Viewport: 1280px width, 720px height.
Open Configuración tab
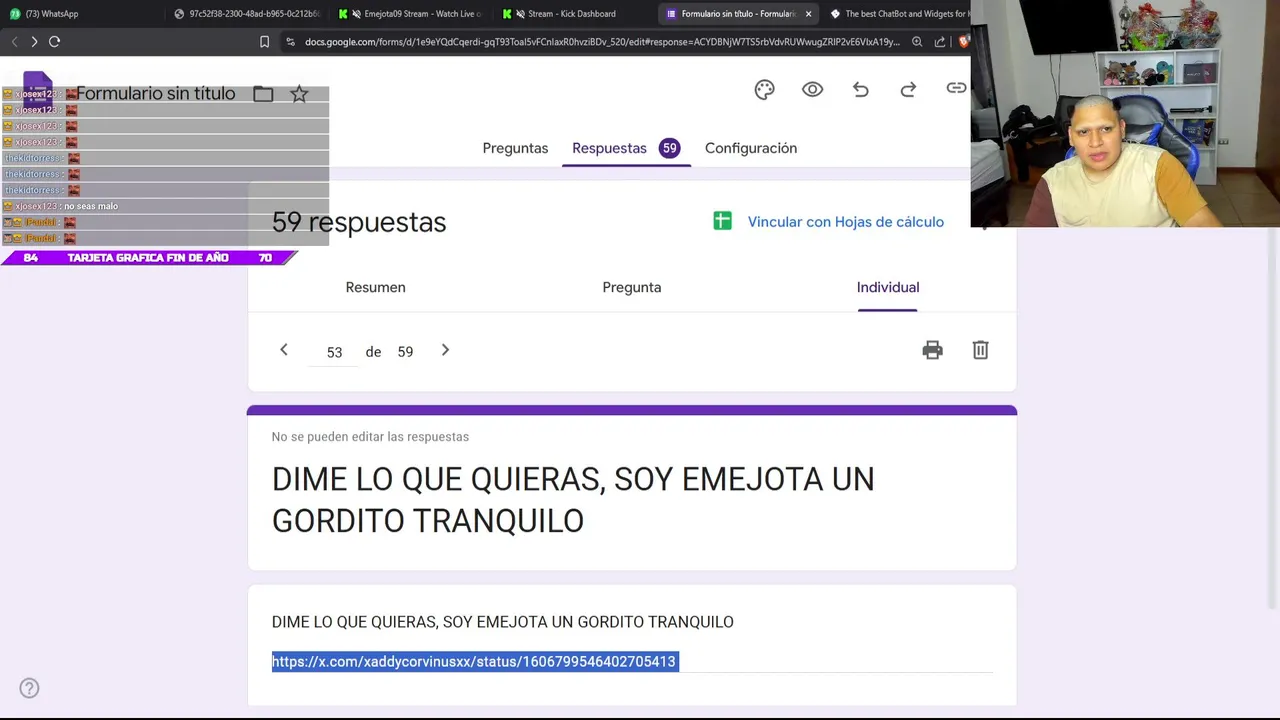[751, 148]
